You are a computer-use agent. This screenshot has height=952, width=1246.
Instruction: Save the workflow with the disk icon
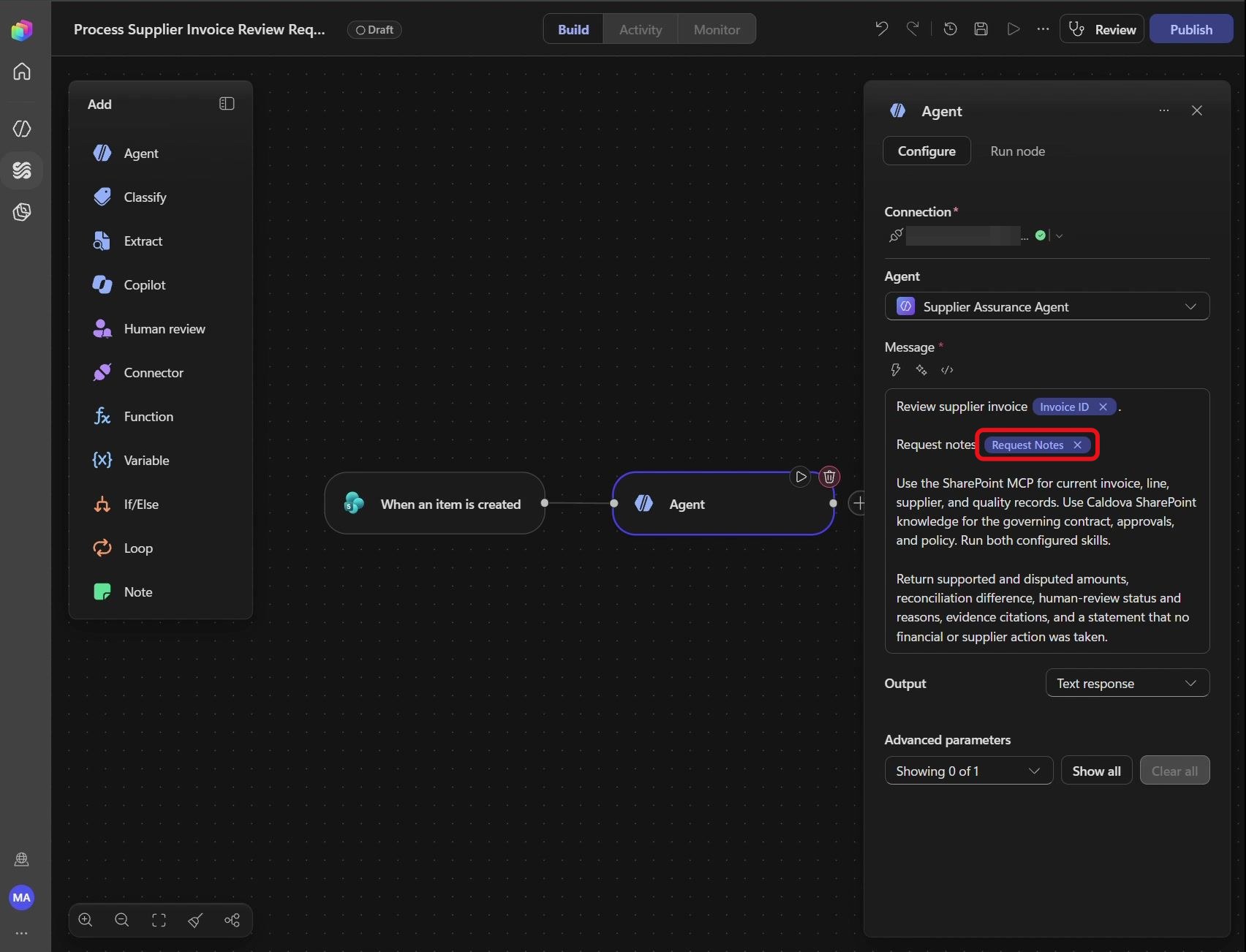tap(981, 29)
